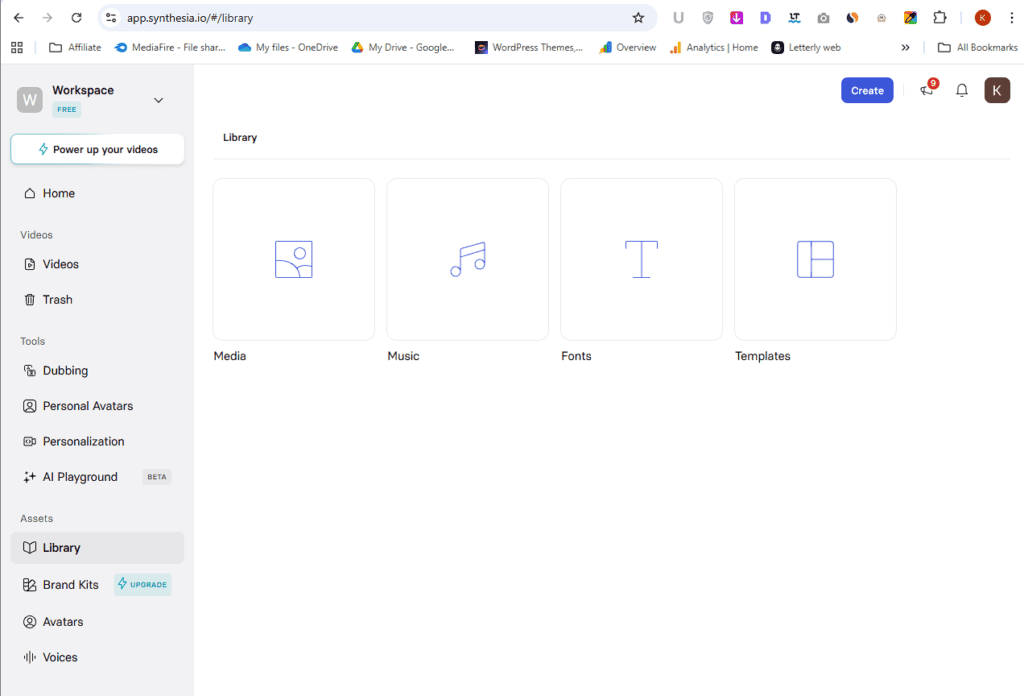Click the Templates label text
This screenshot has width=1024, height=696.
point(762,356)
